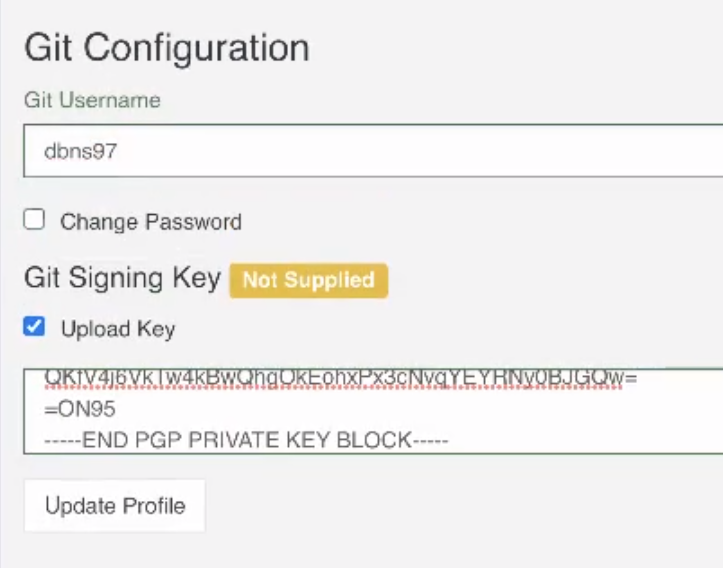Click the Git Configuration heading
The height and width of the screenshot is (568, 723).
(166, 48)
